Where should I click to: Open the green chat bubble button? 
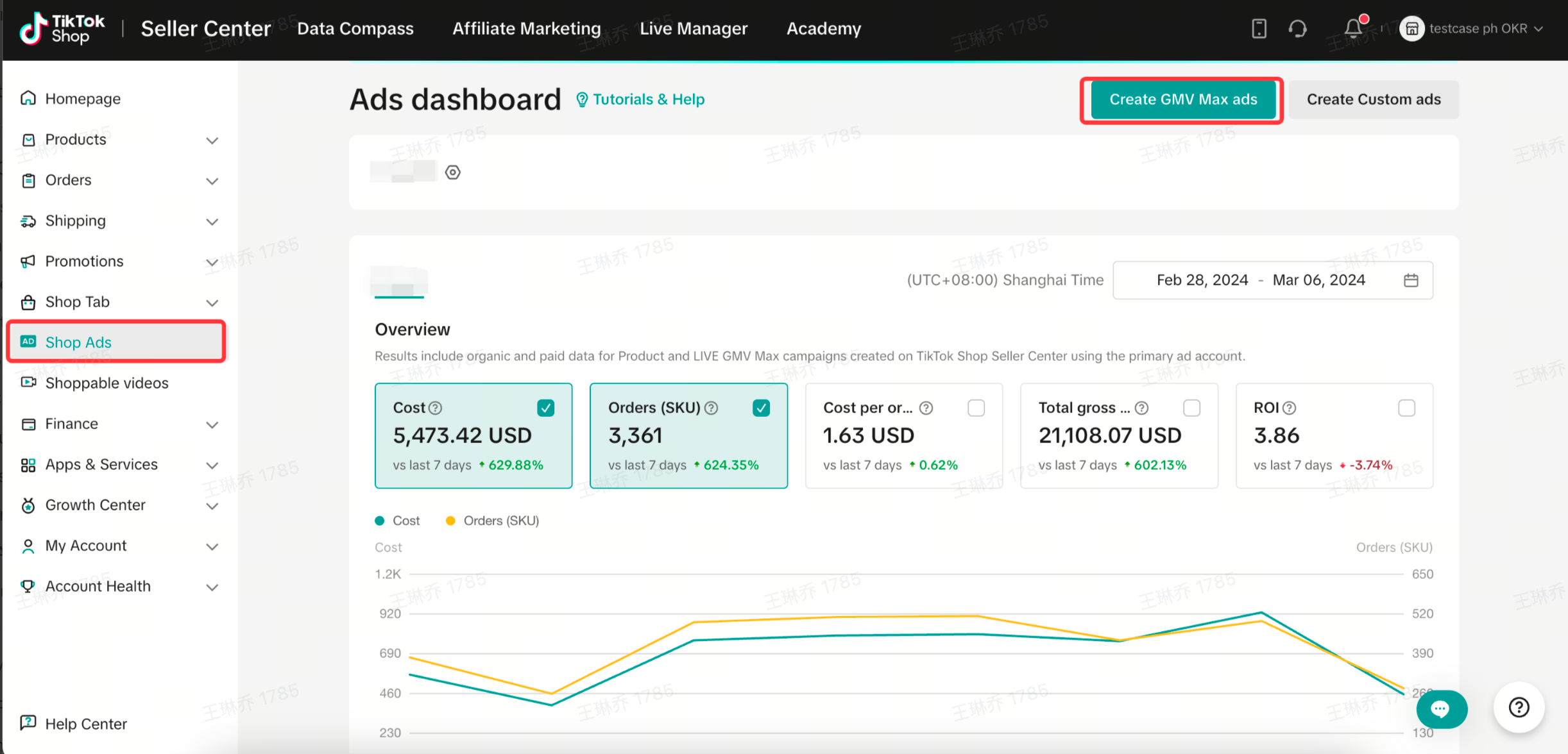(x=1441, y=708)
